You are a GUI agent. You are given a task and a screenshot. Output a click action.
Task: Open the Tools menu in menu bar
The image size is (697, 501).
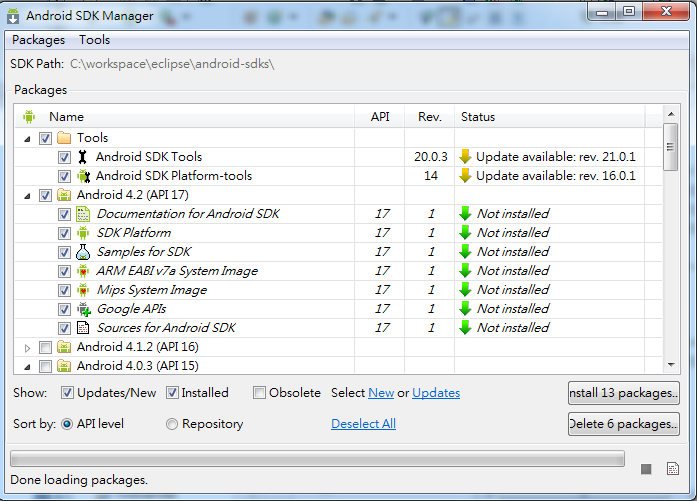pyautogui.click(x=95, y=40)
